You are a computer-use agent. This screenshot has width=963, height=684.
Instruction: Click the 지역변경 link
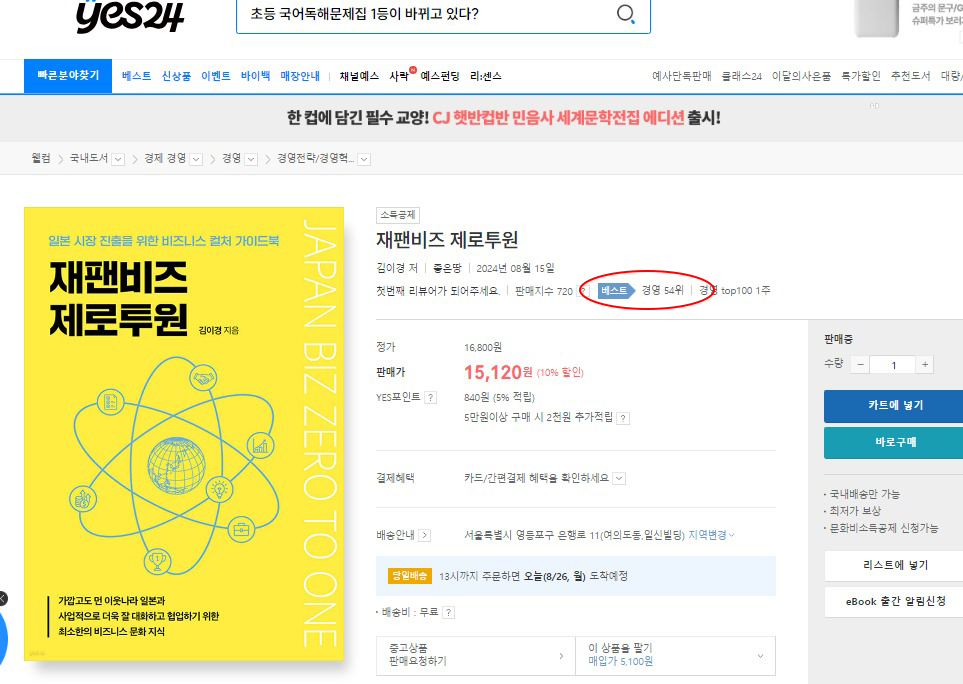pyautogui.click(x=710, y=535)
